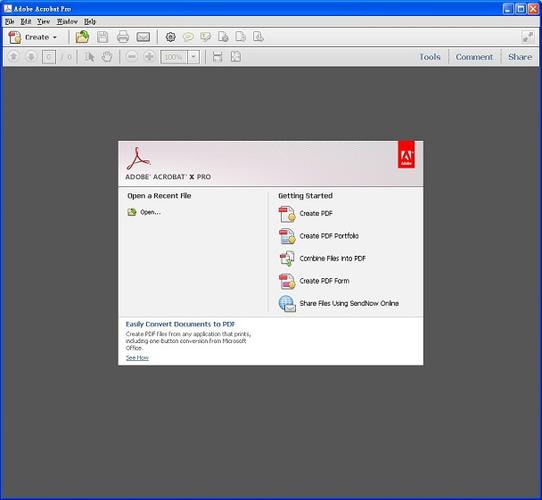
Task: Open the Comment pane
Action: 474,57
